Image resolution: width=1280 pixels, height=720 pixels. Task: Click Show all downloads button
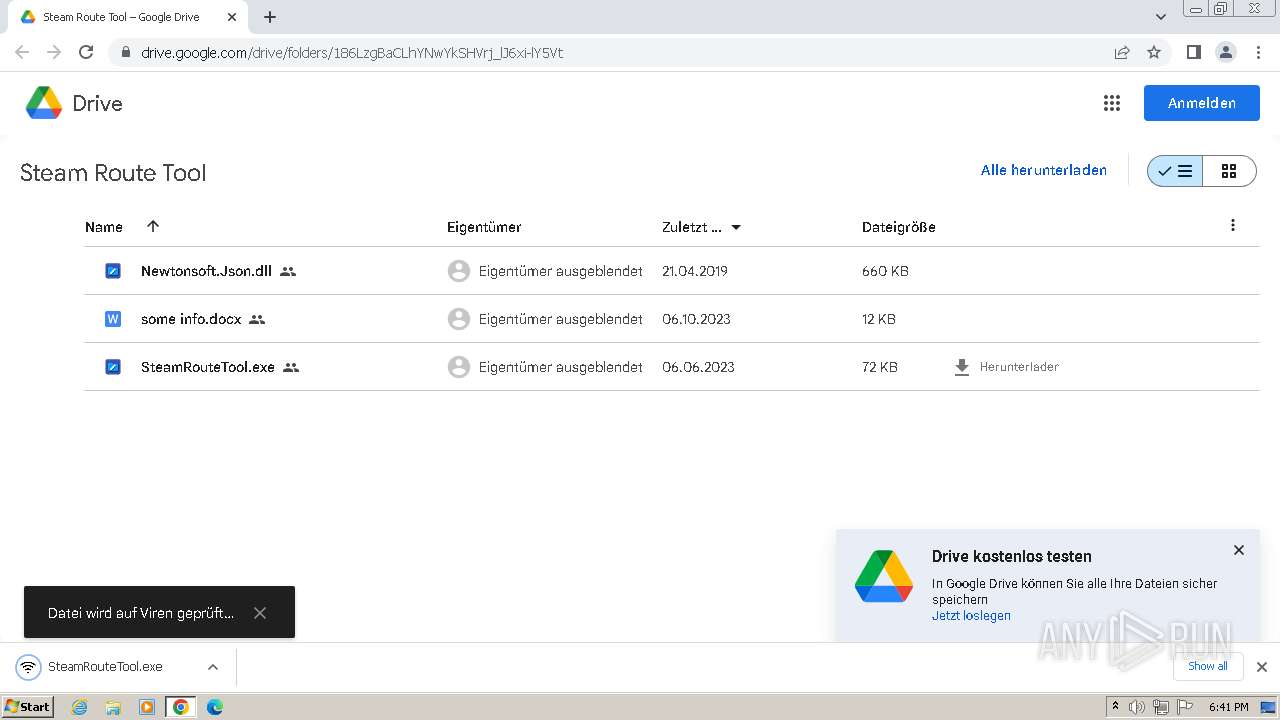[1208, 666]
